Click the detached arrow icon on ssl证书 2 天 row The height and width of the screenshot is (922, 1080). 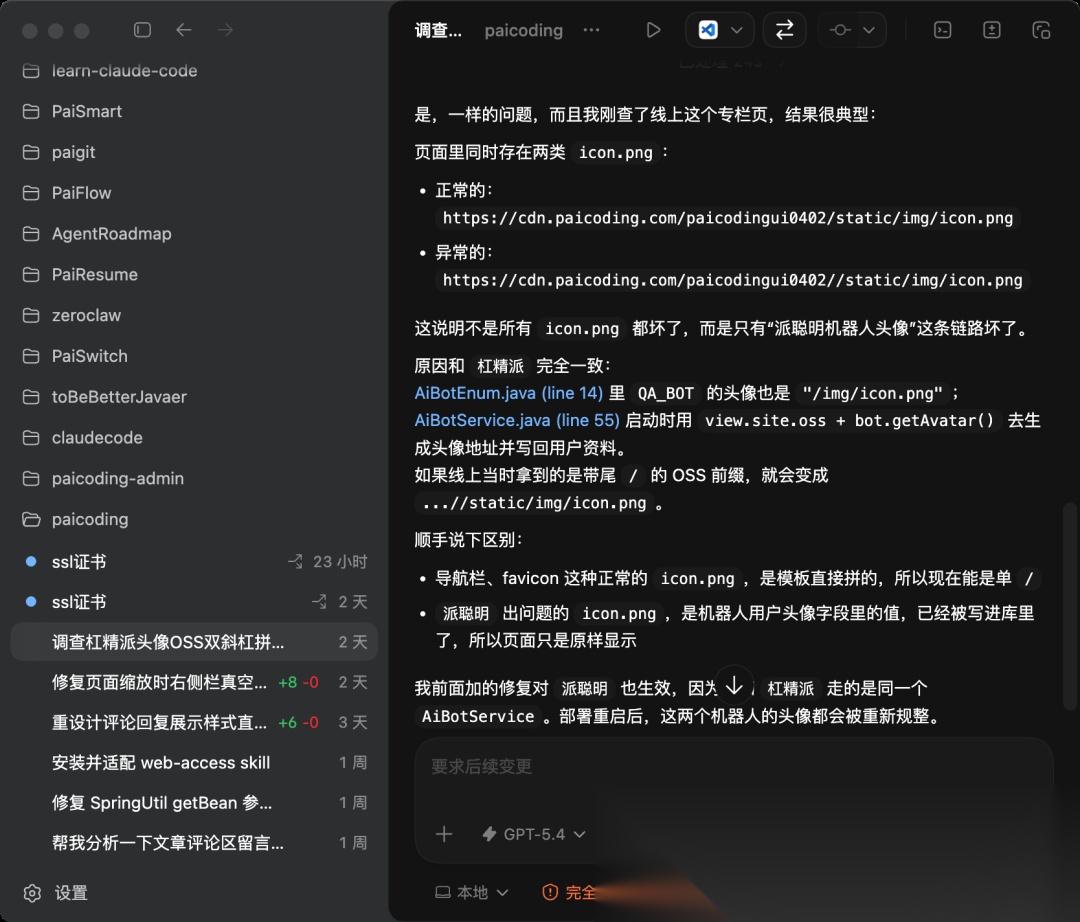pyautogui.click(x=320, y=602)
